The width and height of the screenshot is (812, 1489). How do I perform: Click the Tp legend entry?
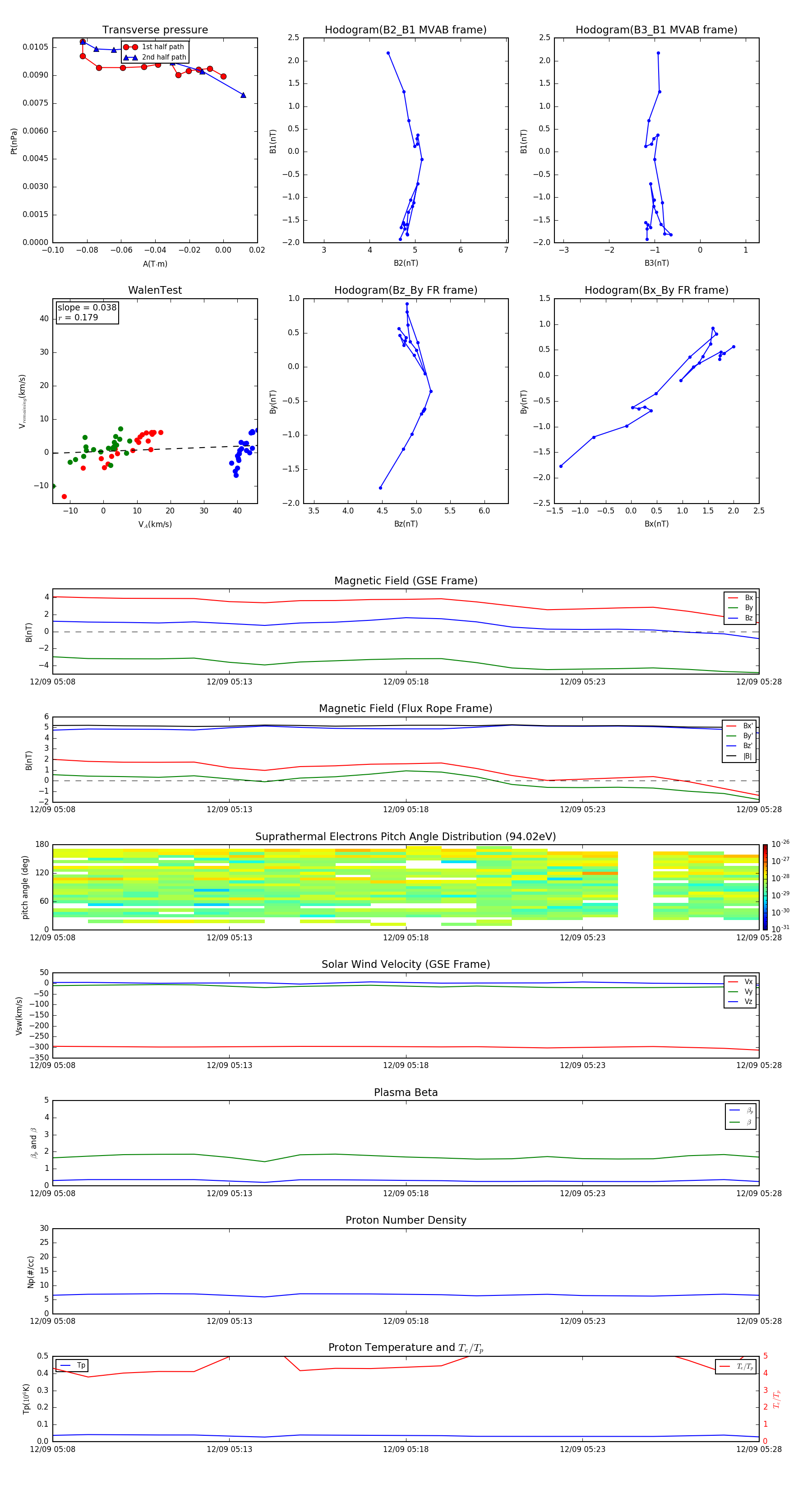tap(72, 1365)
